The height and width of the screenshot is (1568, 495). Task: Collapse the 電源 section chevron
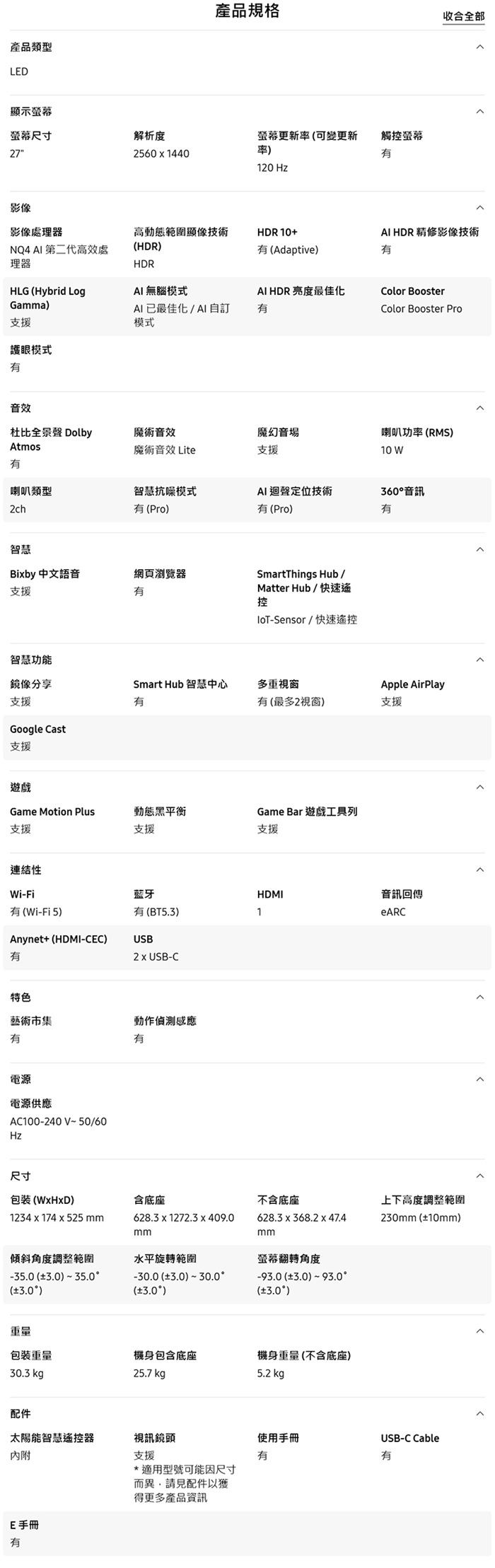coord(480,1080)
